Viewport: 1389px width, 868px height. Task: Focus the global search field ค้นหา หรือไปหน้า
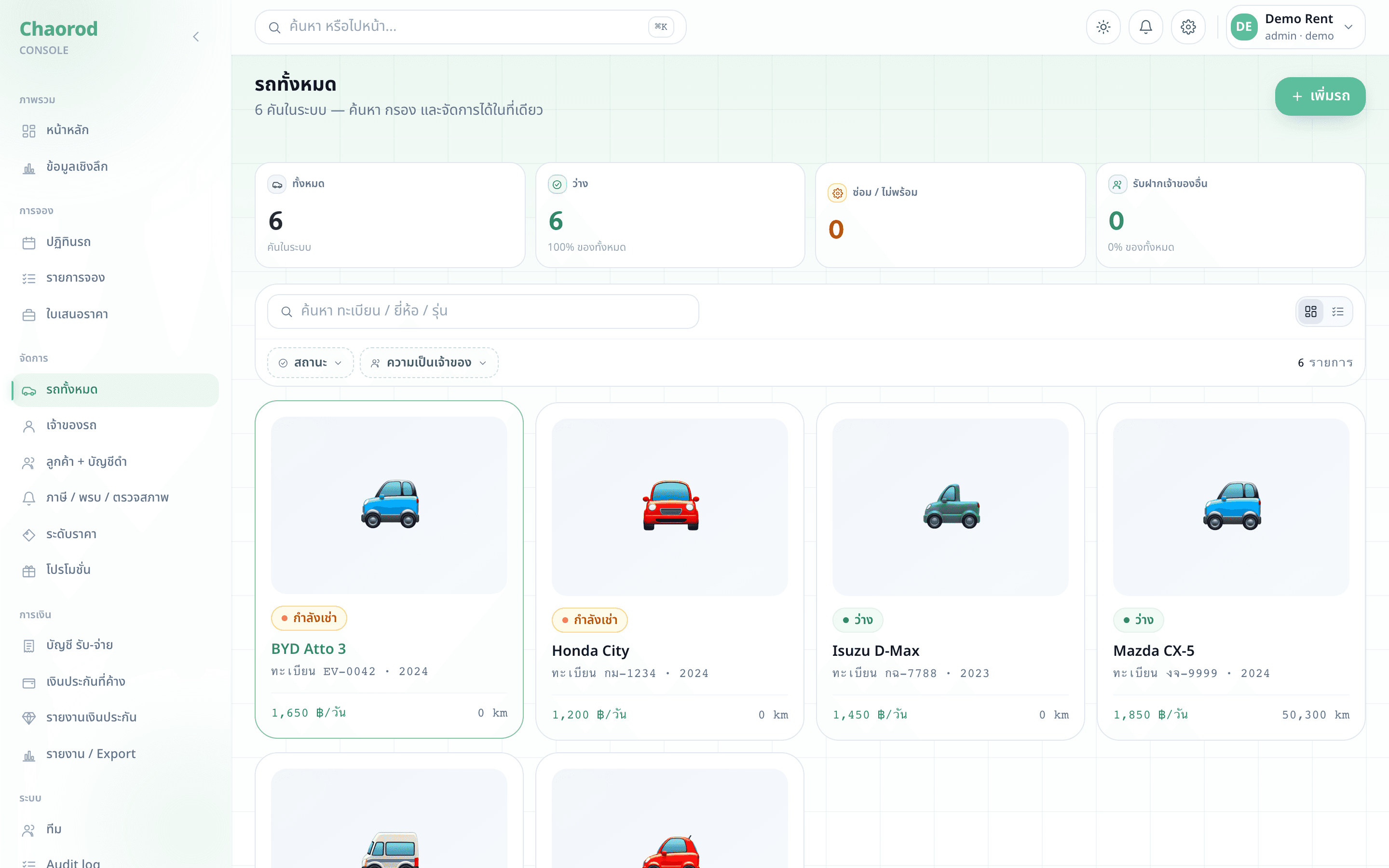(x=470, y=27)
